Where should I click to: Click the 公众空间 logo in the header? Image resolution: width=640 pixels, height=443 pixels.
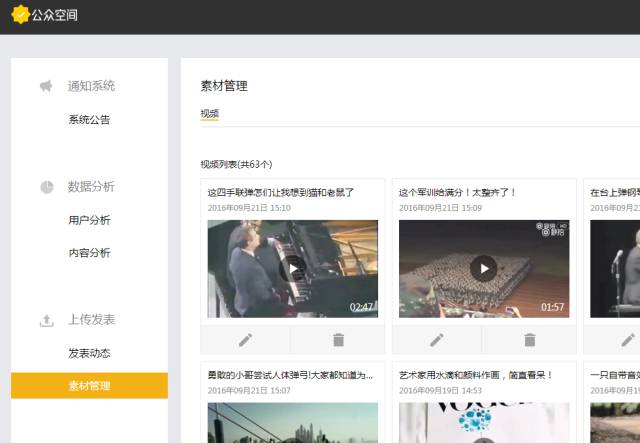coord(44,15)
